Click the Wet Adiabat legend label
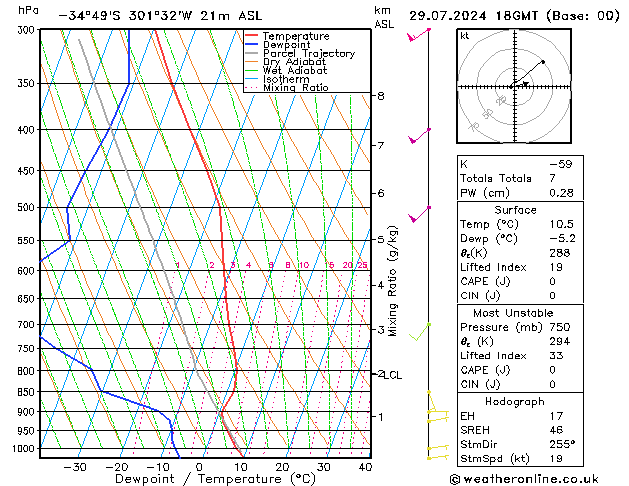Viewport: 629px width, 486px height. pyautogui.click(x=295, y=71)
